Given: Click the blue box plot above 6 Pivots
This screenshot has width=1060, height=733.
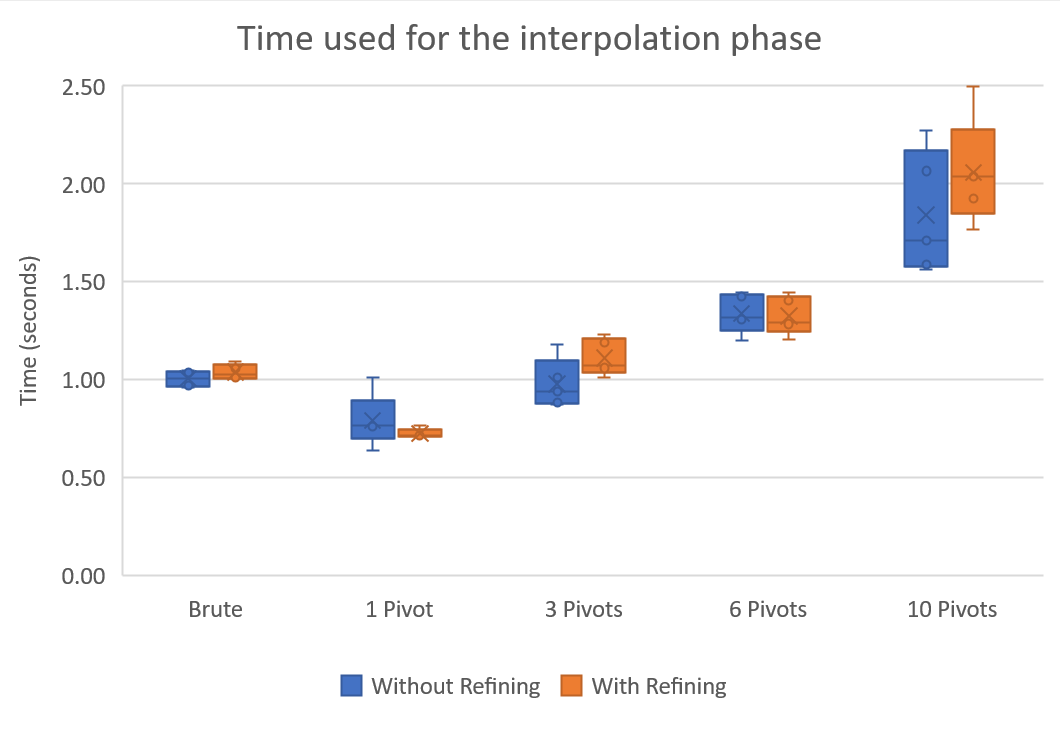Looking at the screenshot, I should click(x=742, y=312).
